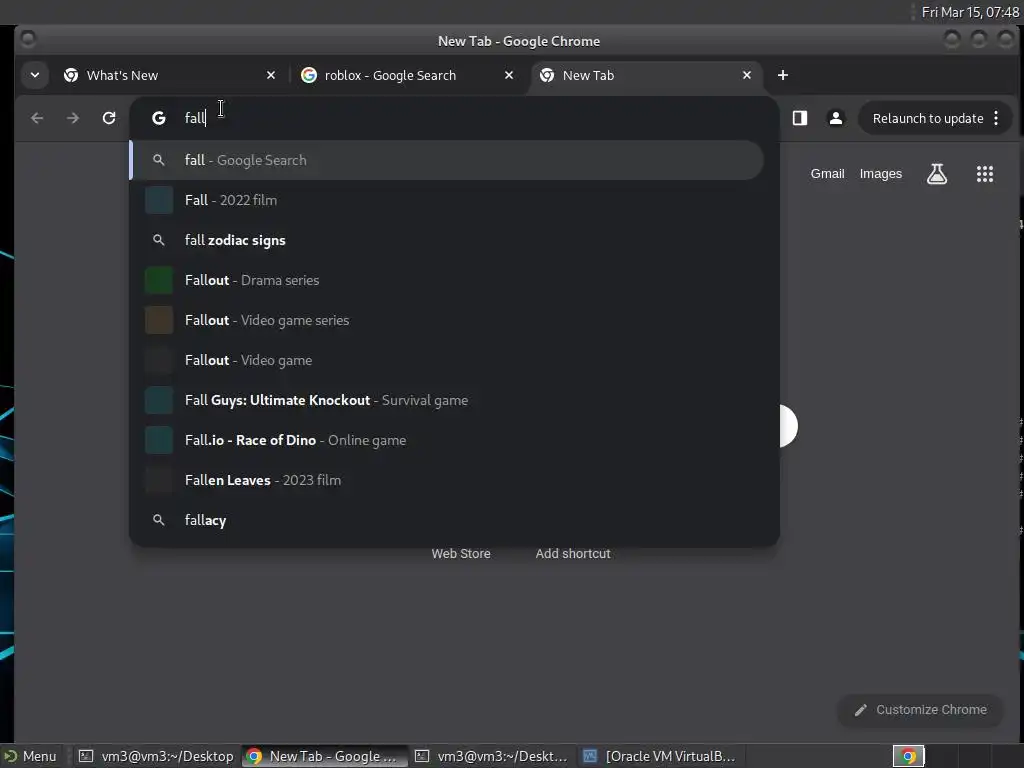
Task: Select 'Fall.io - Race of Dino' suggestion
Action: click(x=447, y=440)
